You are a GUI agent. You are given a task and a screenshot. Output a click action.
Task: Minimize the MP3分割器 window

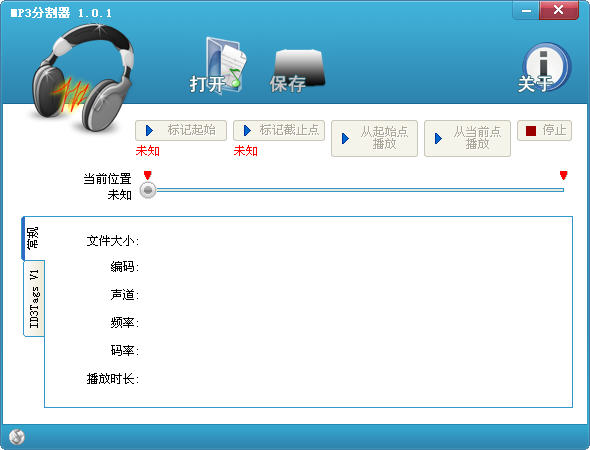[x=526, y=11]
